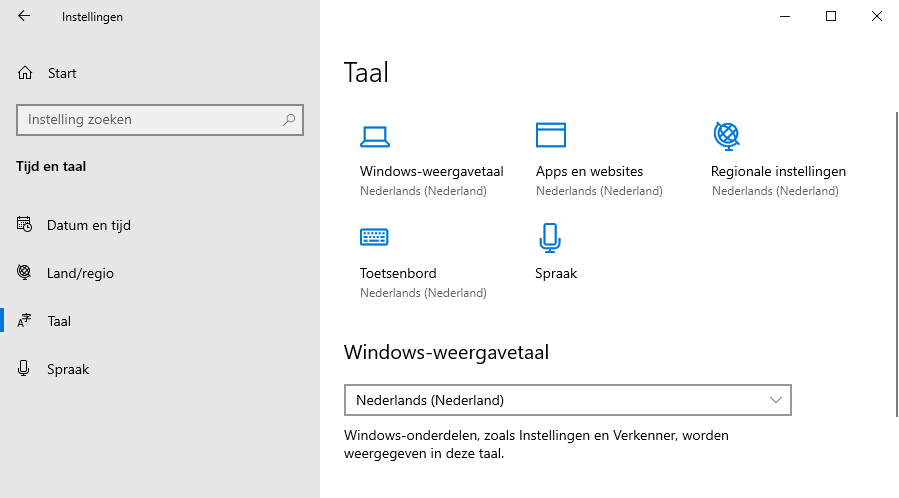The height and width of the screenshot is (498, 899).
Task: Click the magnifier icon in search box
Action: point(289,120)
